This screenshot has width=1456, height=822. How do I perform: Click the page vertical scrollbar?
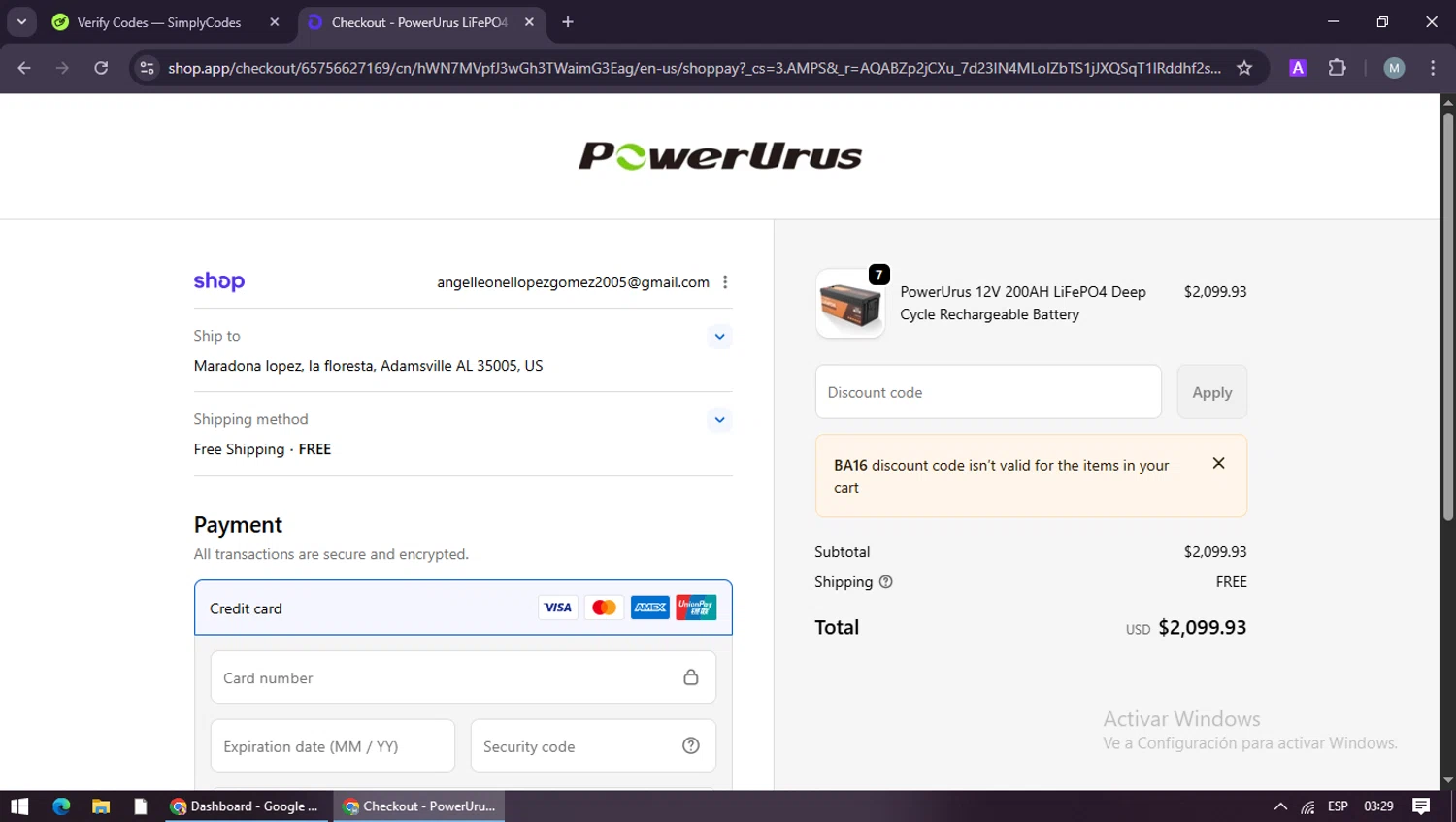1448,317
